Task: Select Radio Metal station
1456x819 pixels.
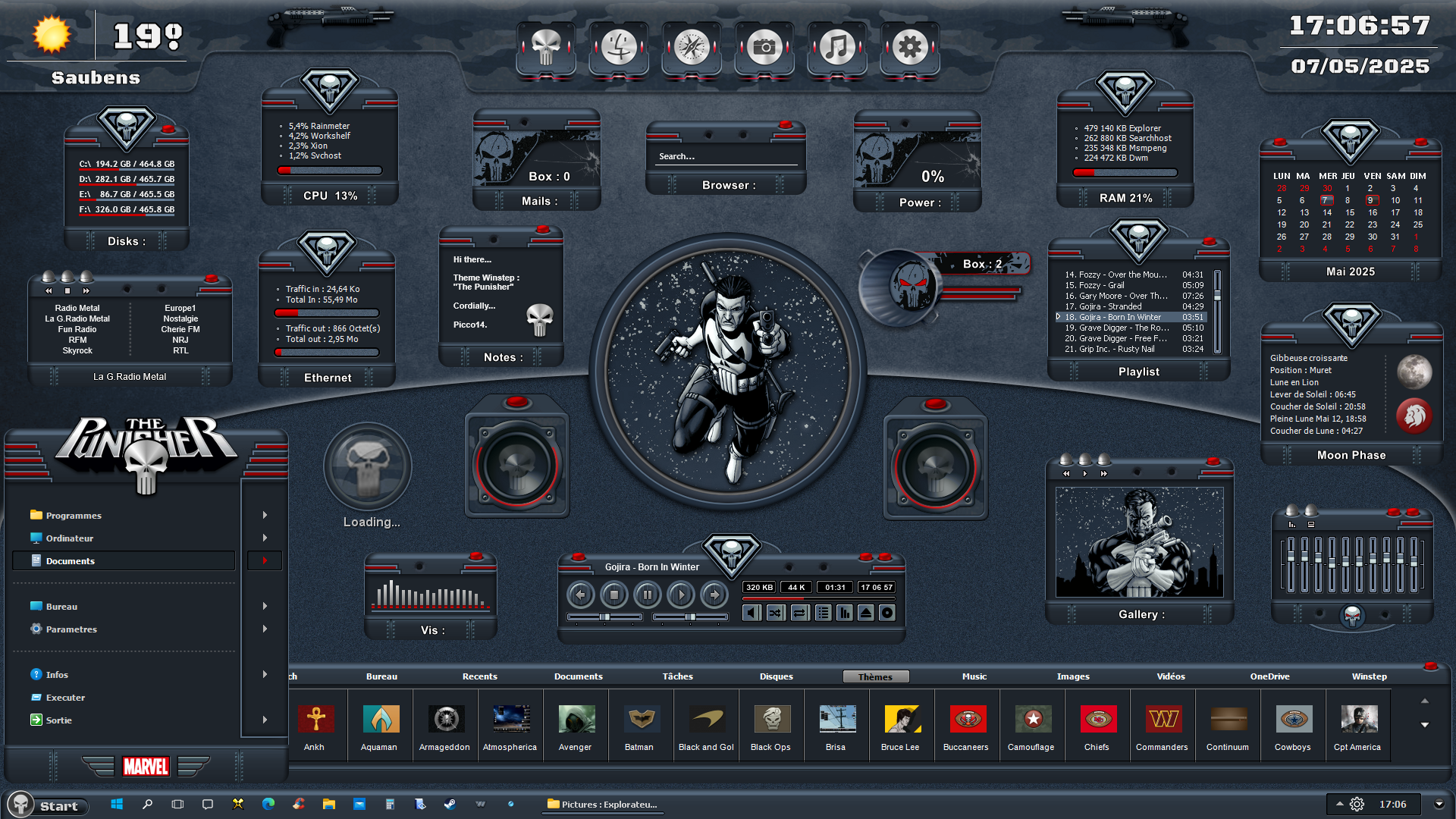Action: [77, 308]
